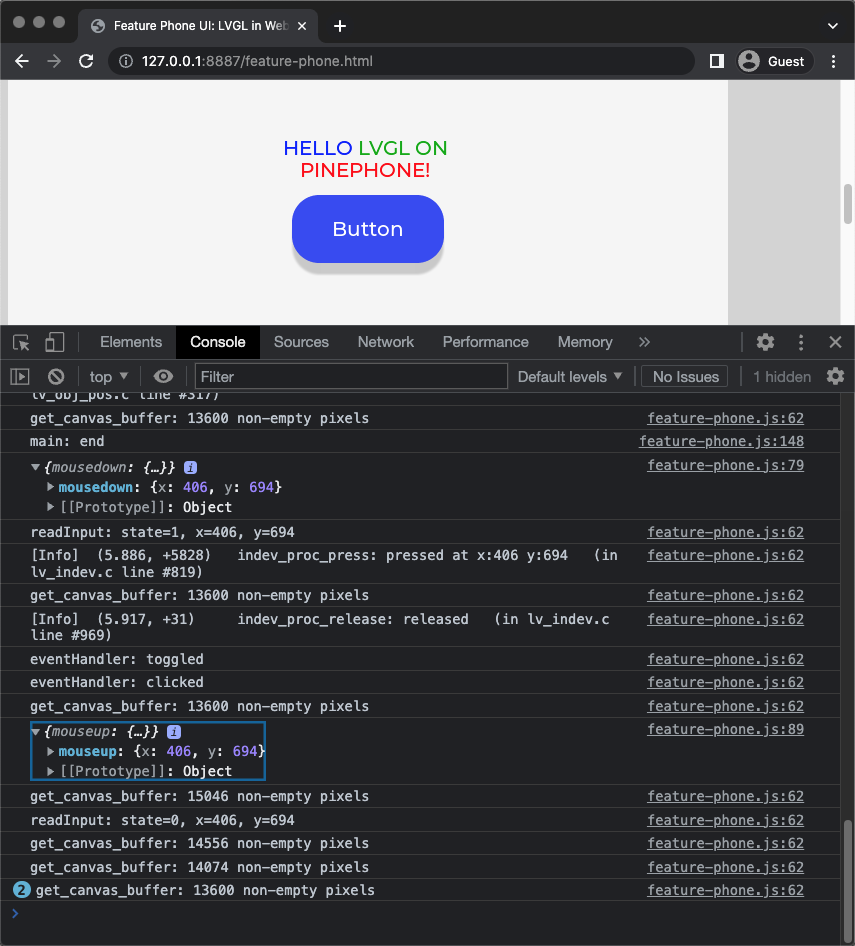Open DevTools settings gear next to the tabs
This screenshot has width=855, height=946.
pos(765,342)
